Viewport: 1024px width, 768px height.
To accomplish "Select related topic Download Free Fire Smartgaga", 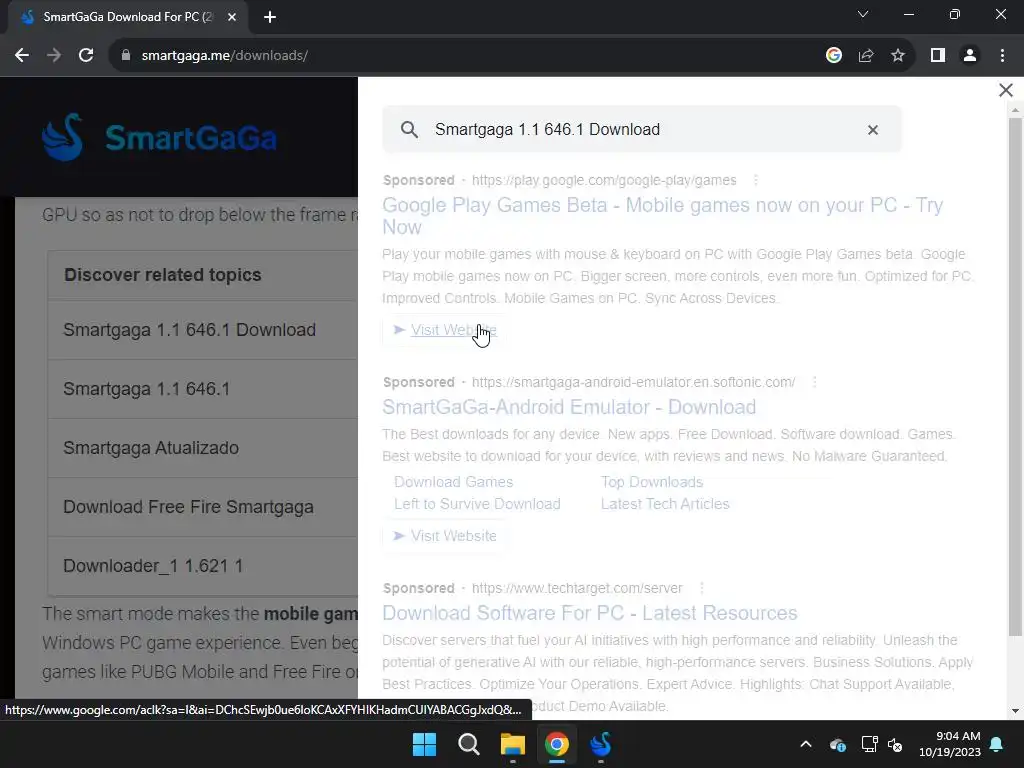I will pyautogui.click(x=203, y=507).
